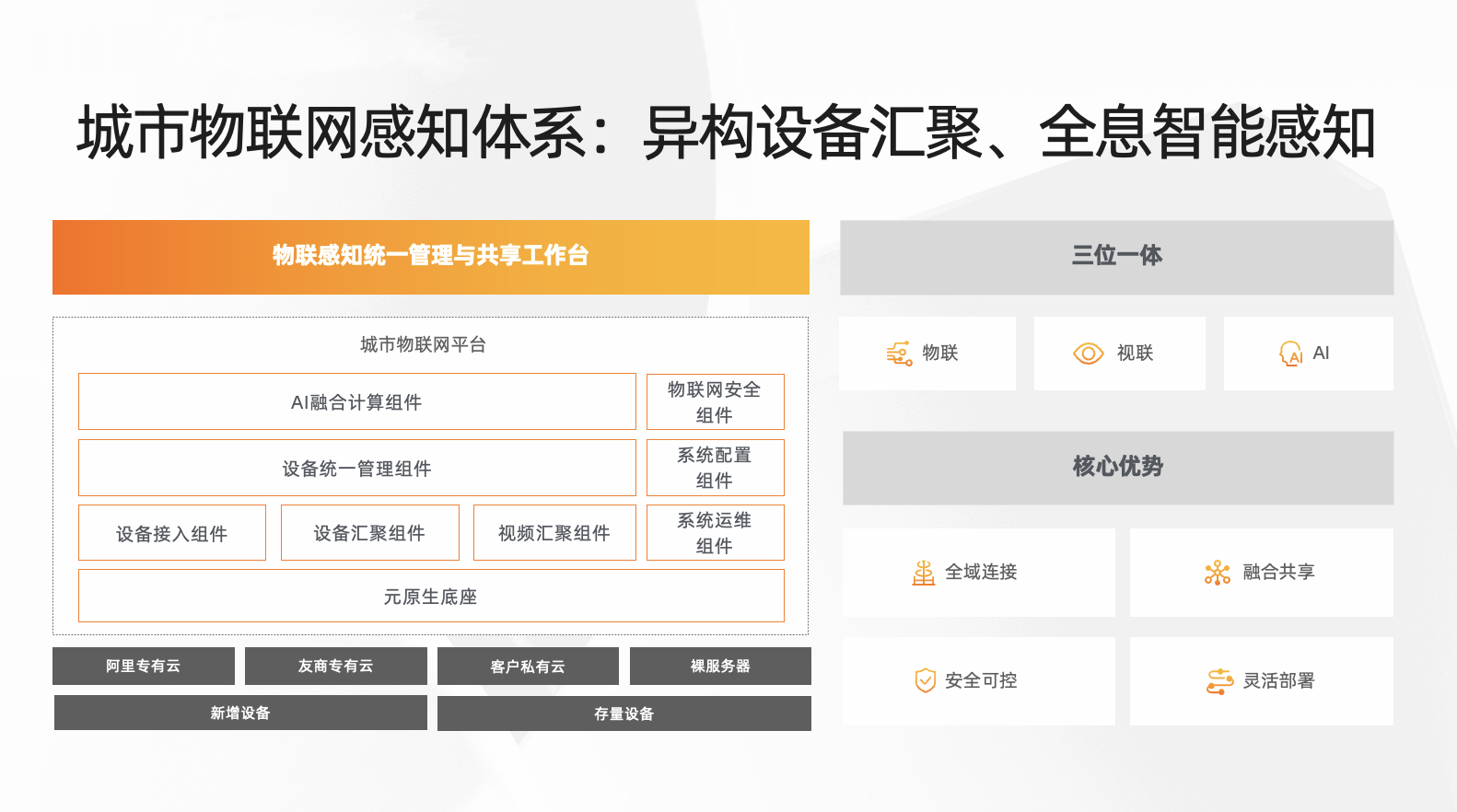Select the 三位一体 gray header
Screen dimensions: 1457x812
point(1116,257)
